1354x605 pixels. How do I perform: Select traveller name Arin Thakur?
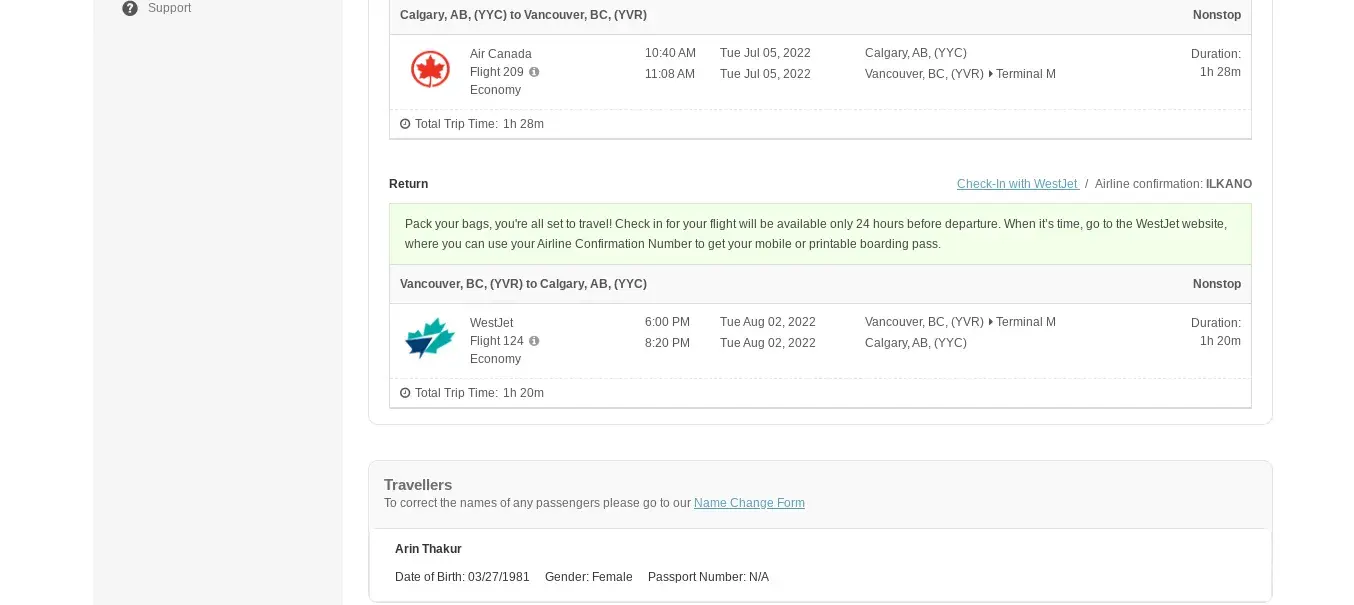tap(428, 549)
